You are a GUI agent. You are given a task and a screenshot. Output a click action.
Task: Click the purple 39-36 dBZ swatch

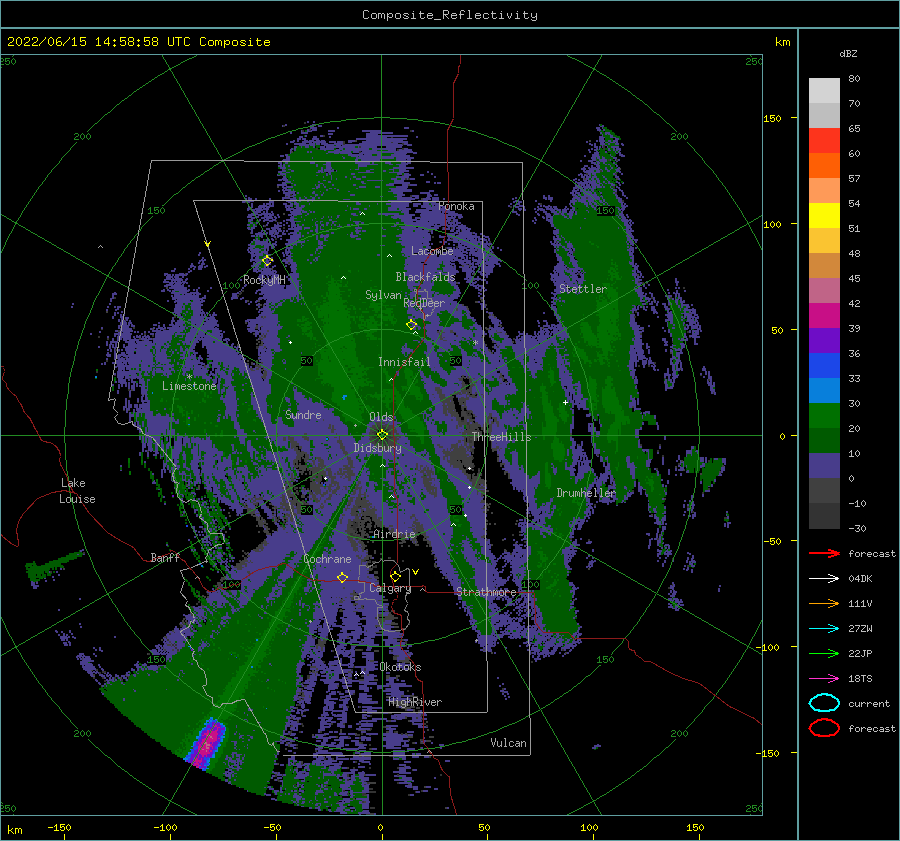tap(824, 341)
